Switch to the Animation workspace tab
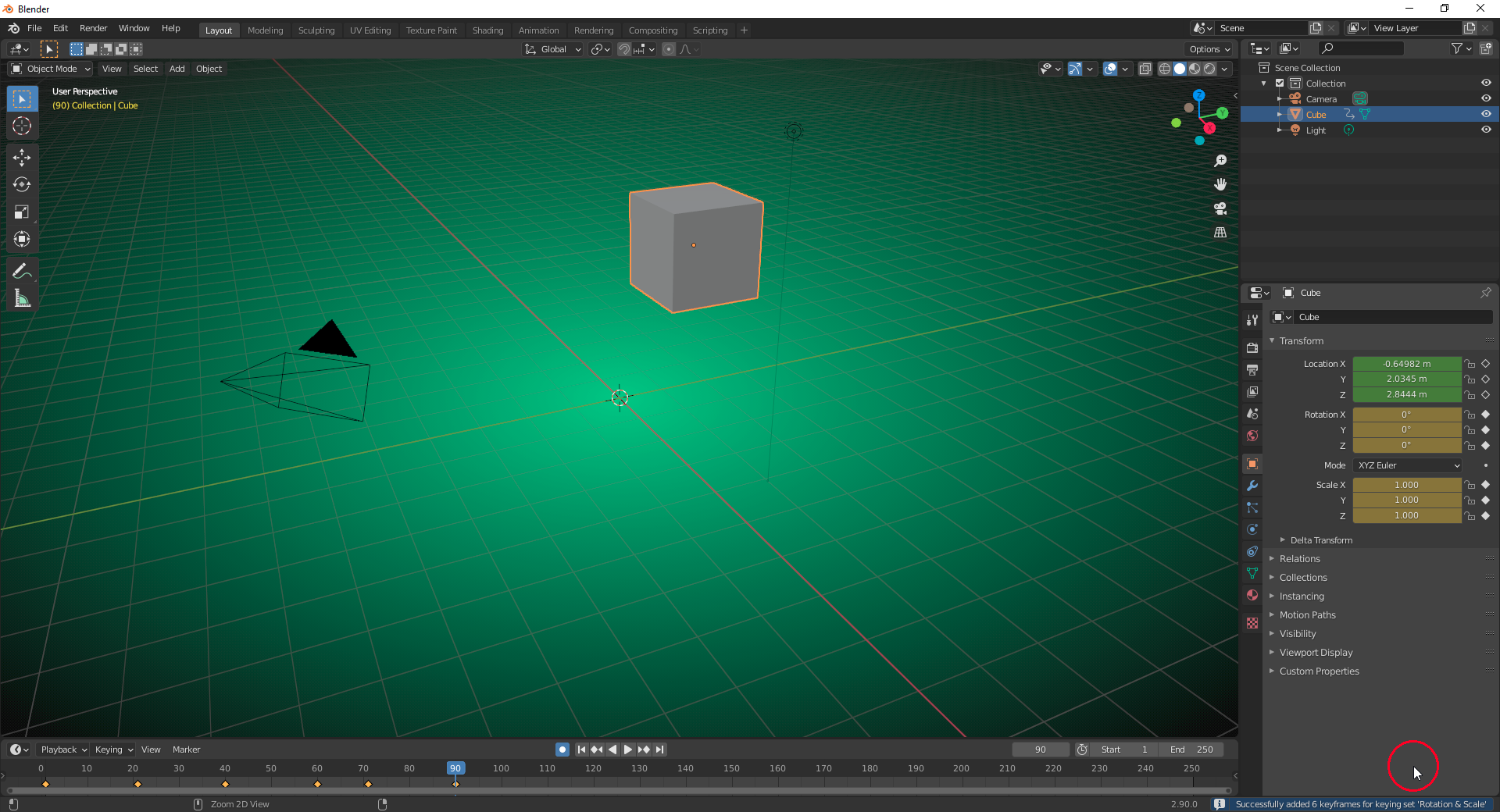 pos(539,30)
